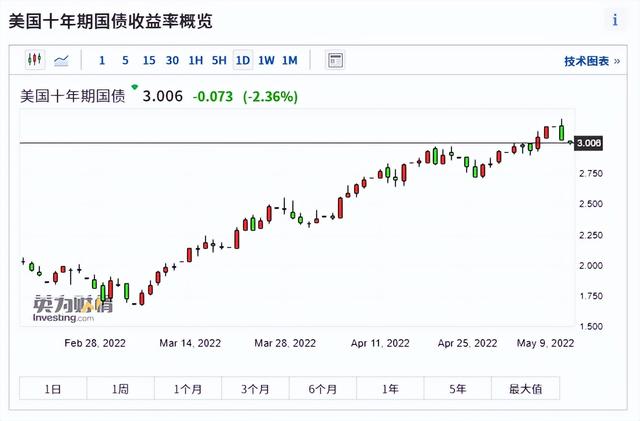Choose the 1M interval
Viewport: 640px width, 421px height.
(x=289, y=61)
